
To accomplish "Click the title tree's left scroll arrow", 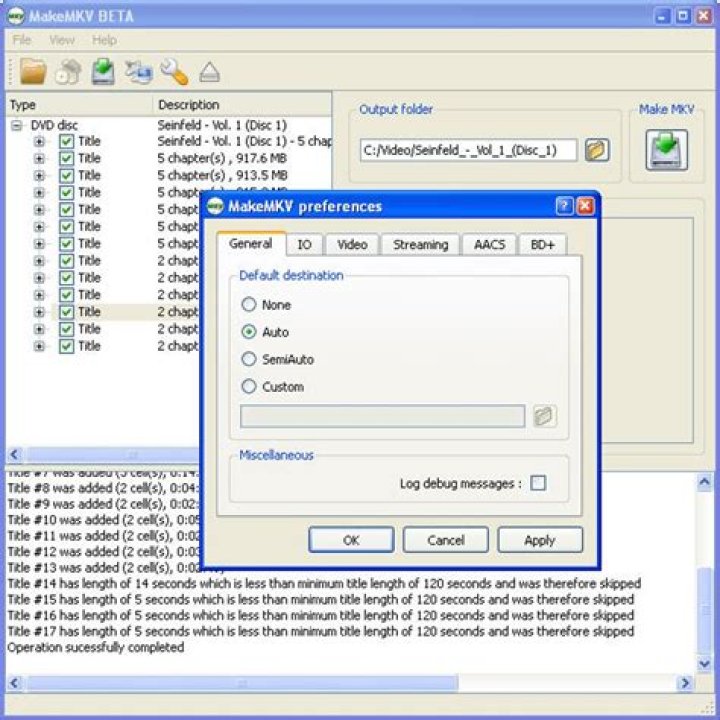I will pos(14,455).
